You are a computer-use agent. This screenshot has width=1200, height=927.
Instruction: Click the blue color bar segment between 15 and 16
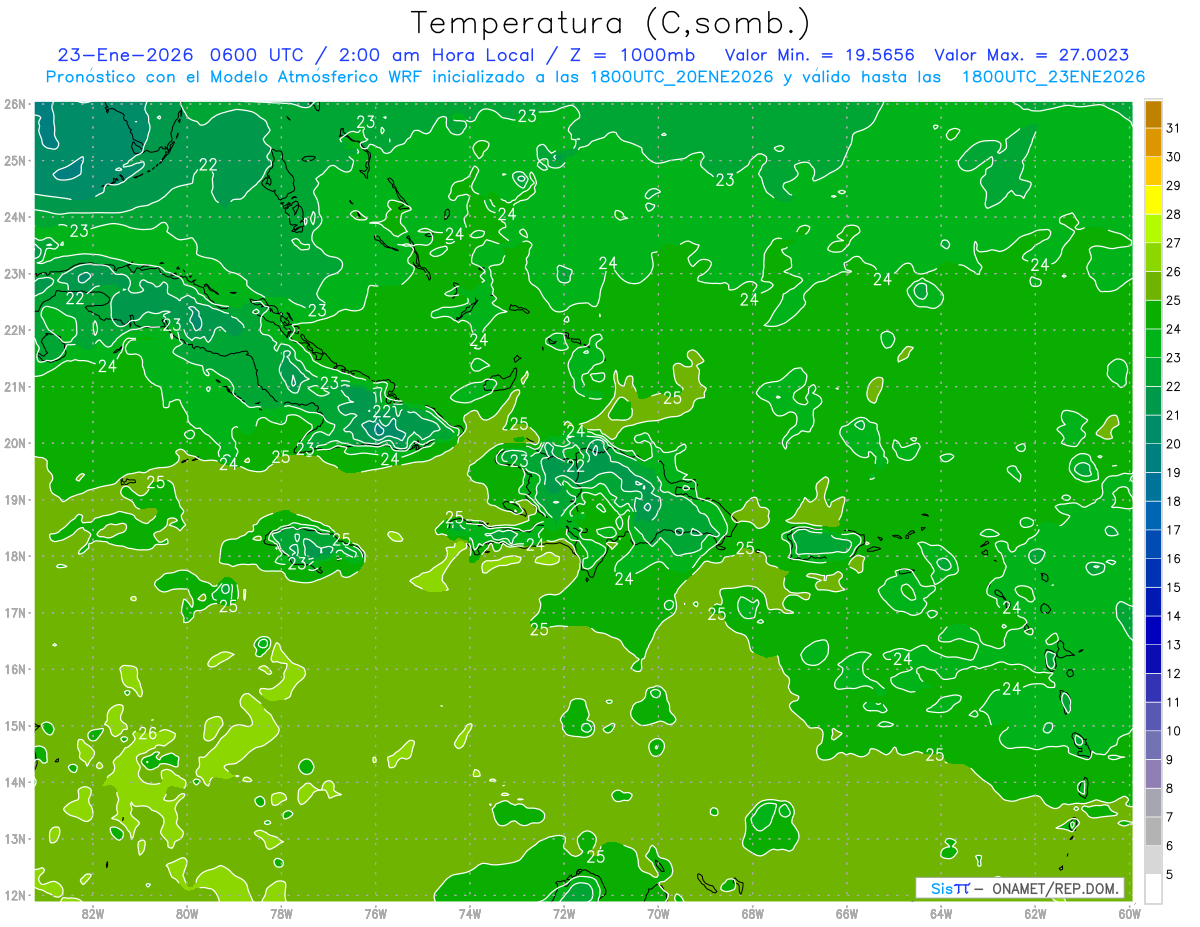click(1154, 573)
